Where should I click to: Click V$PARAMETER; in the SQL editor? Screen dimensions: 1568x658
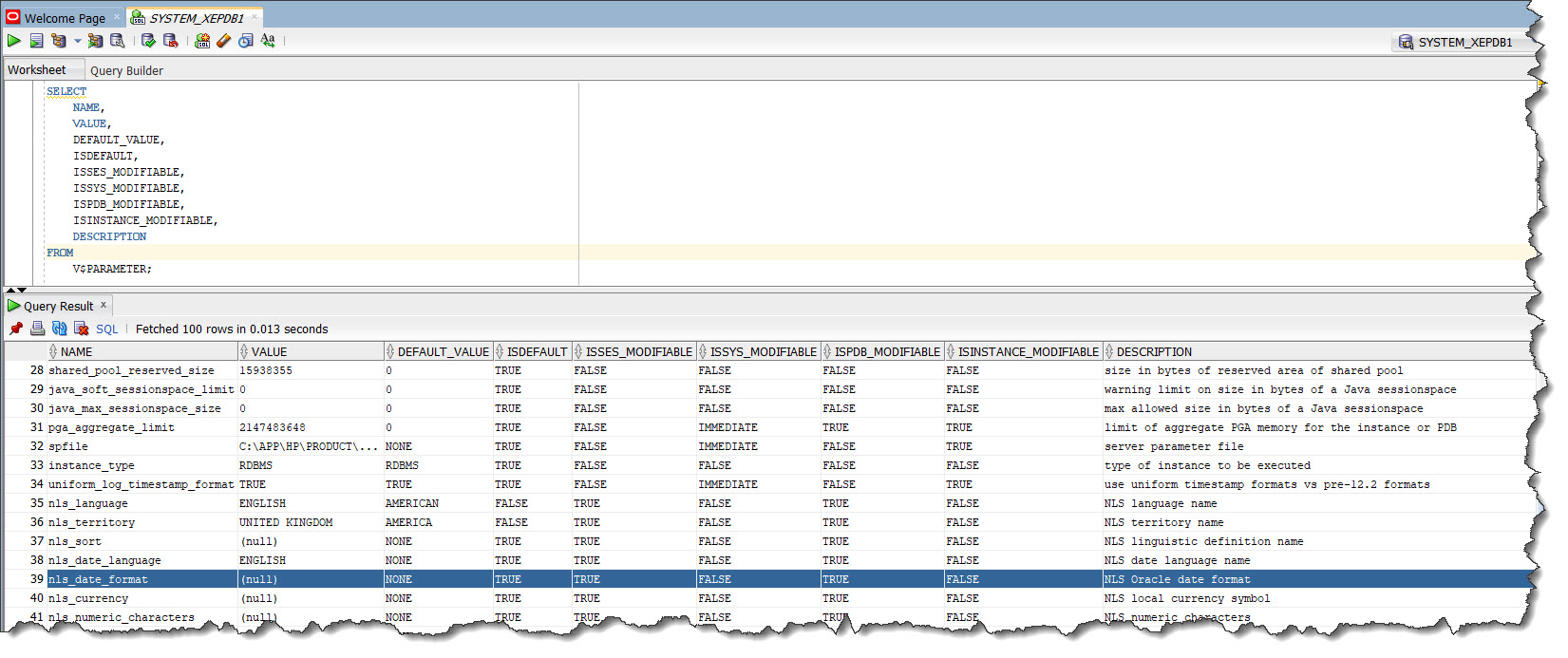click(112, 269)
